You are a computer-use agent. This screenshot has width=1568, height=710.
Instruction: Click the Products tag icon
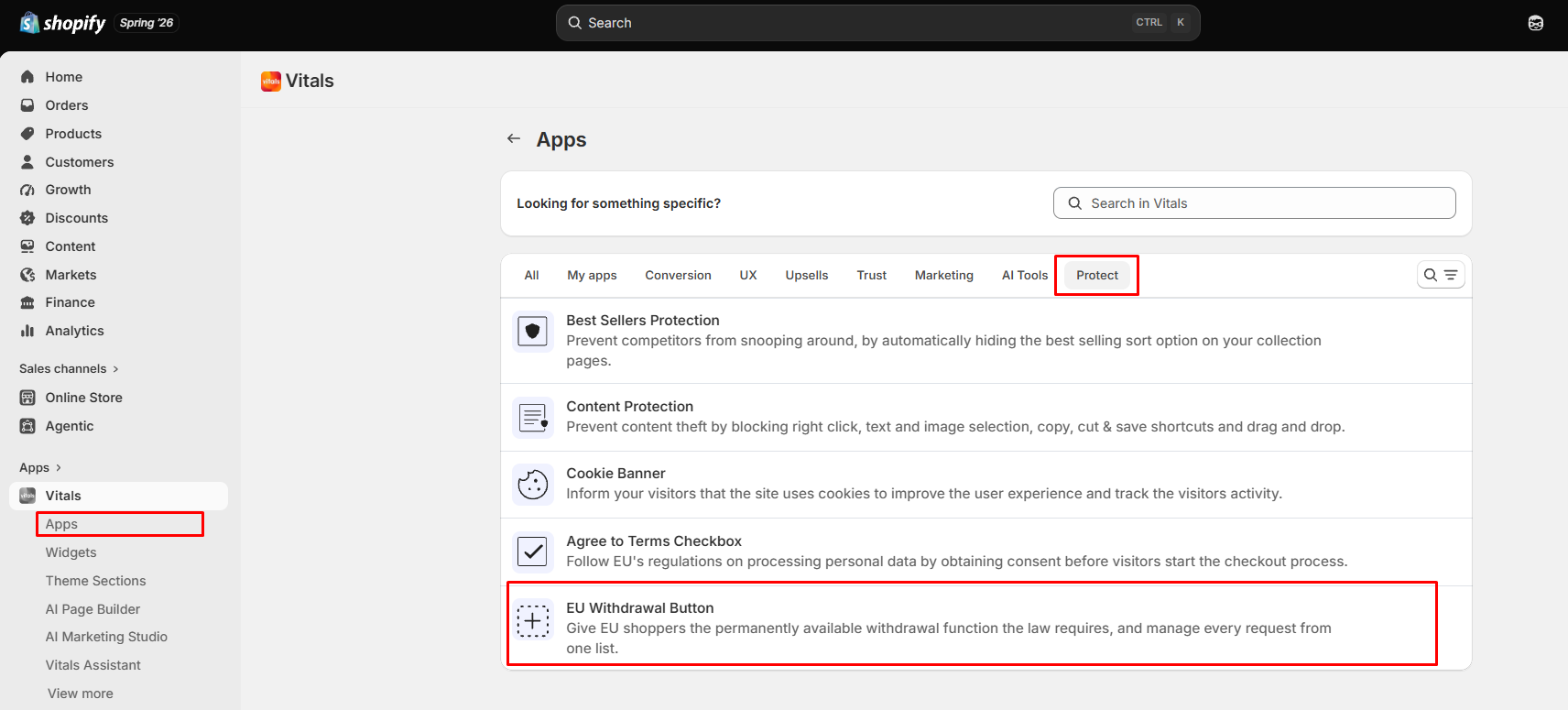pos(27,134)
